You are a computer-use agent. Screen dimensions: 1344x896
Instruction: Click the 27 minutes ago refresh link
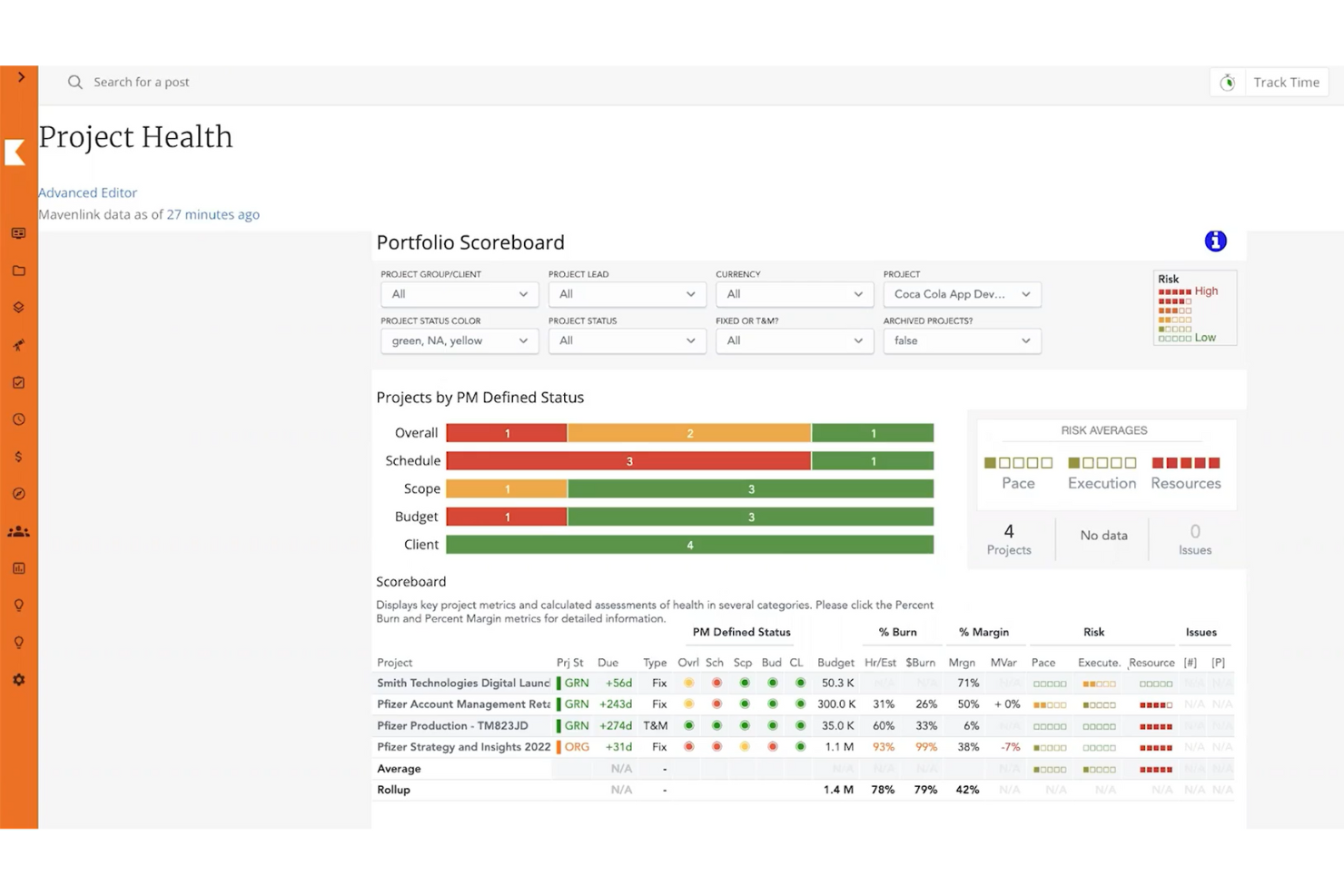point(212,214)
